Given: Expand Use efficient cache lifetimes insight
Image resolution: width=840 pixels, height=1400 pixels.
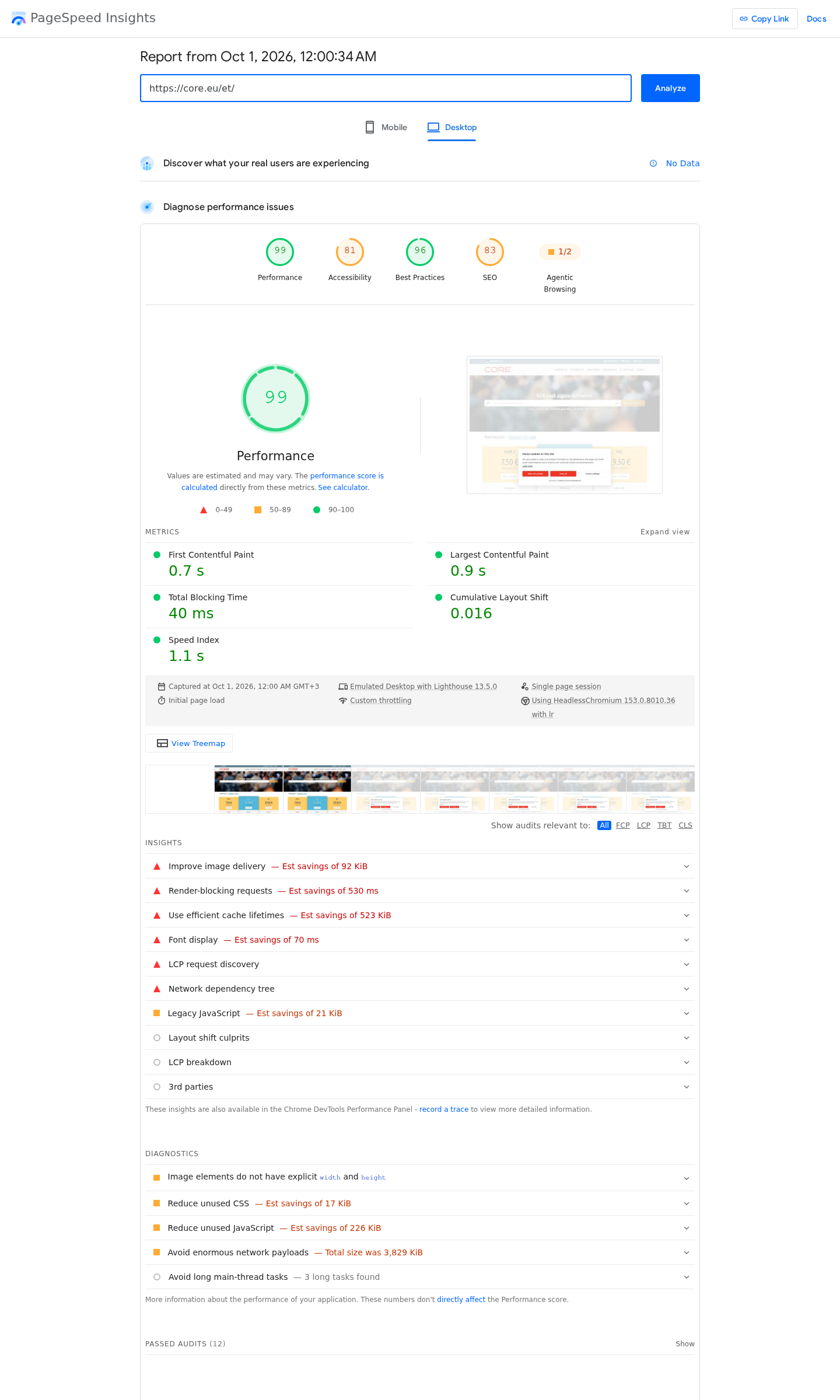Looking at the screenshot, I should (420, 915).
